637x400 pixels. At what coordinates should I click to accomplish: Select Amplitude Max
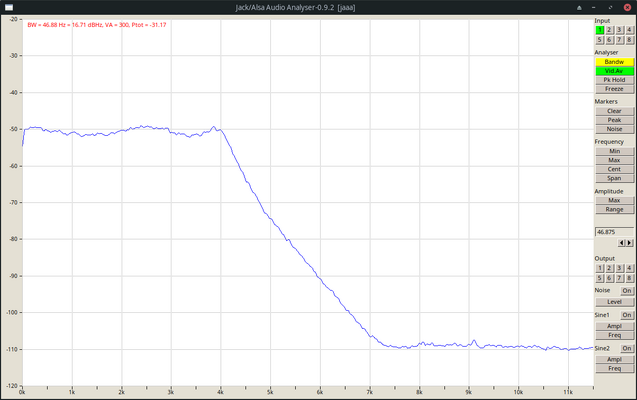click(x=614, y=201)
